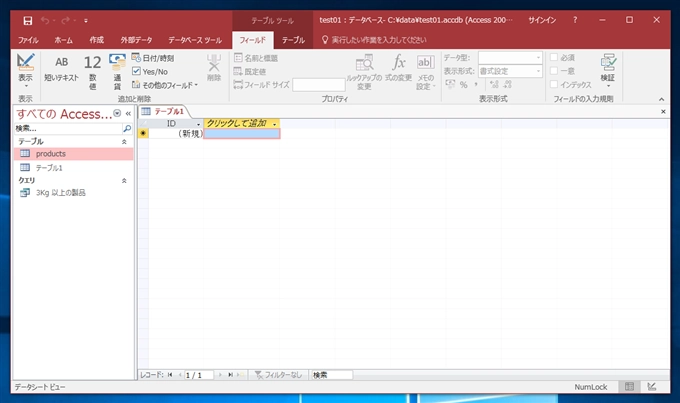Screen dimensions: 680x403
Task: Open the navigation pane category dropdown
Action: coord(117,113)
